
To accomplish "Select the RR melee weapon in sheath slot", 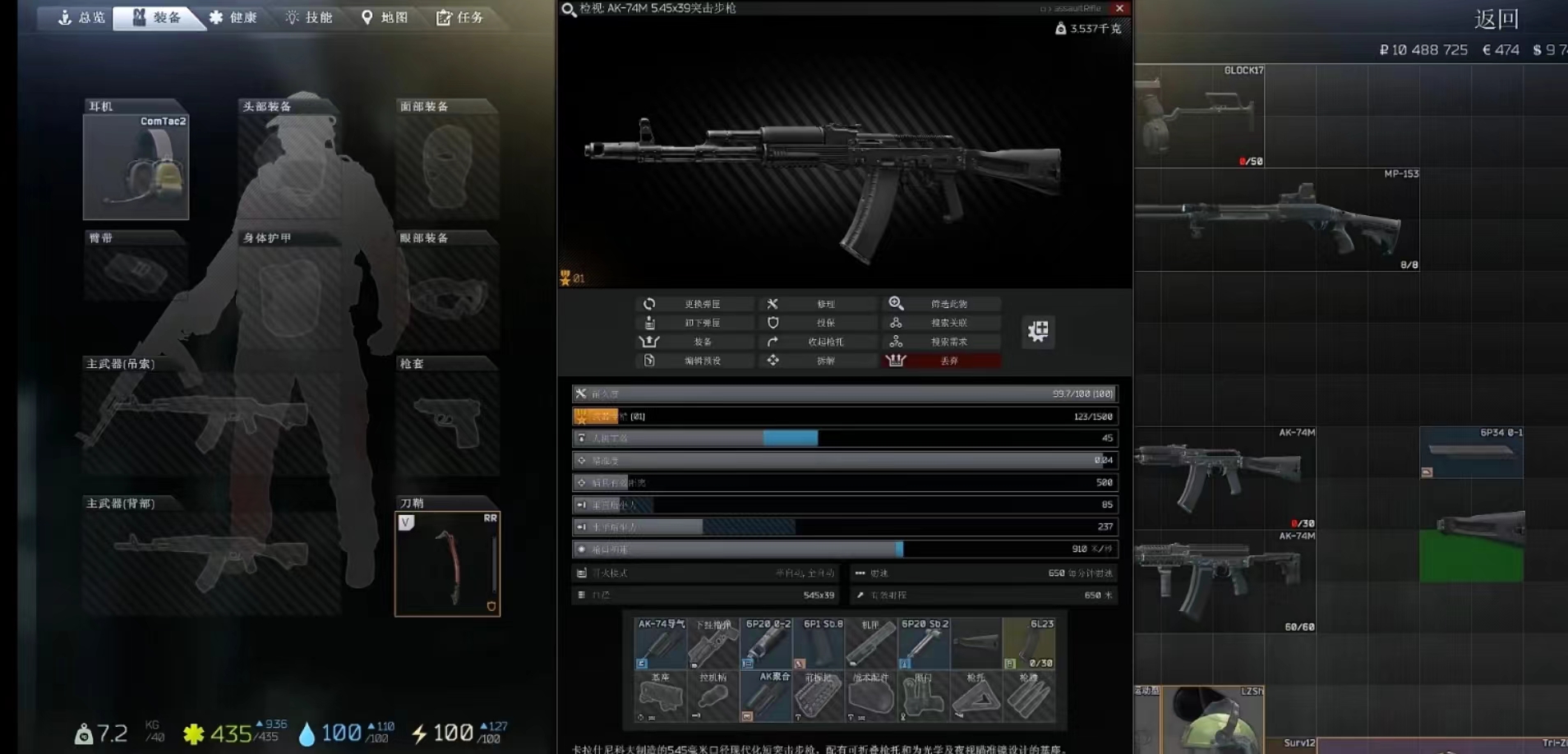I will pos(447,564).
